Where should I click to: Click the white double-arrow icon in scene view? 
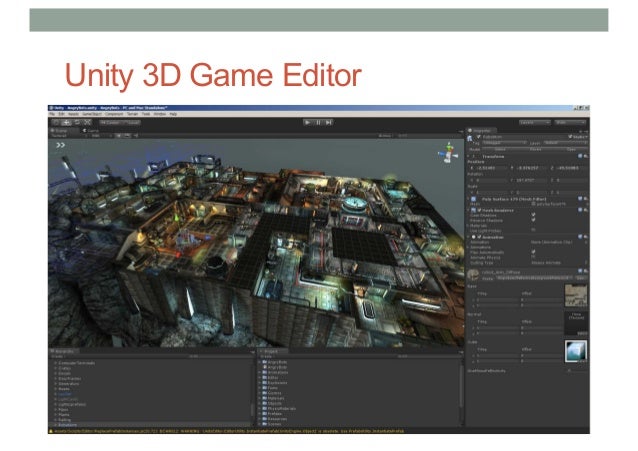pos(61,145)
